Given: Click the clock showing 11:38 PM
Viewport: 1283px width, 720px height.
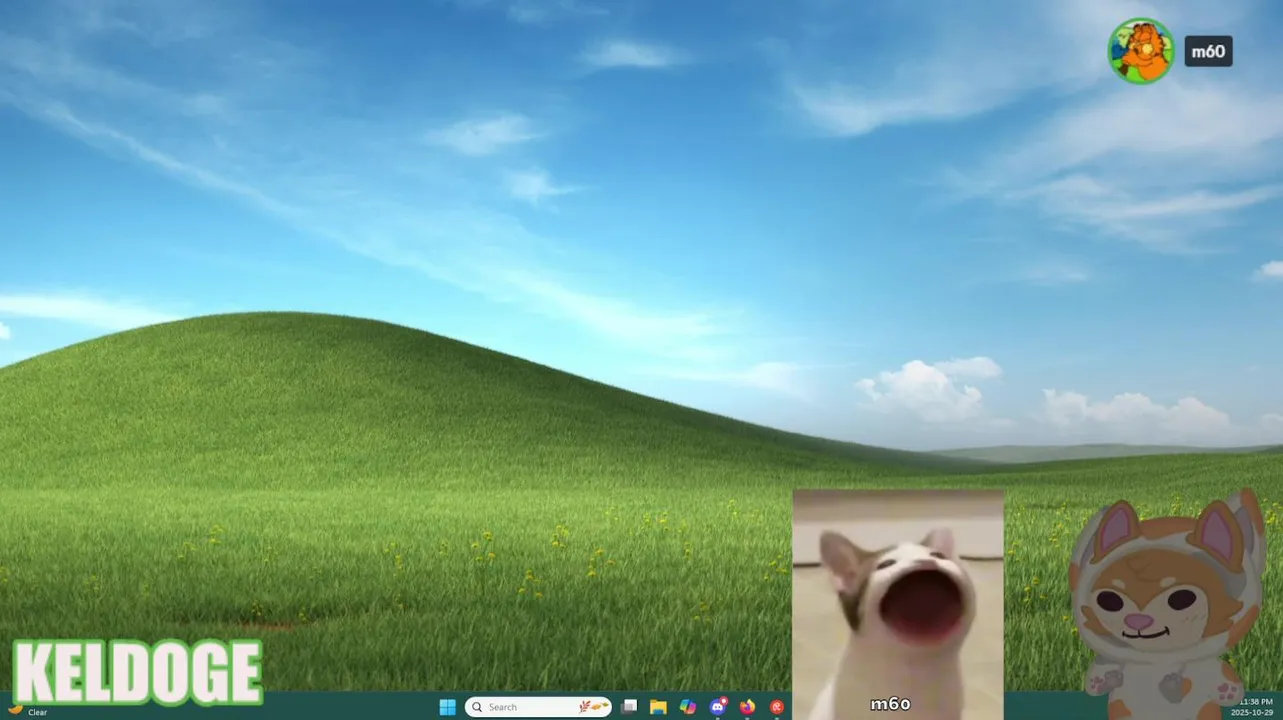Looking at the screenshot, I should pyautogui.click(x=1255, y=707).
